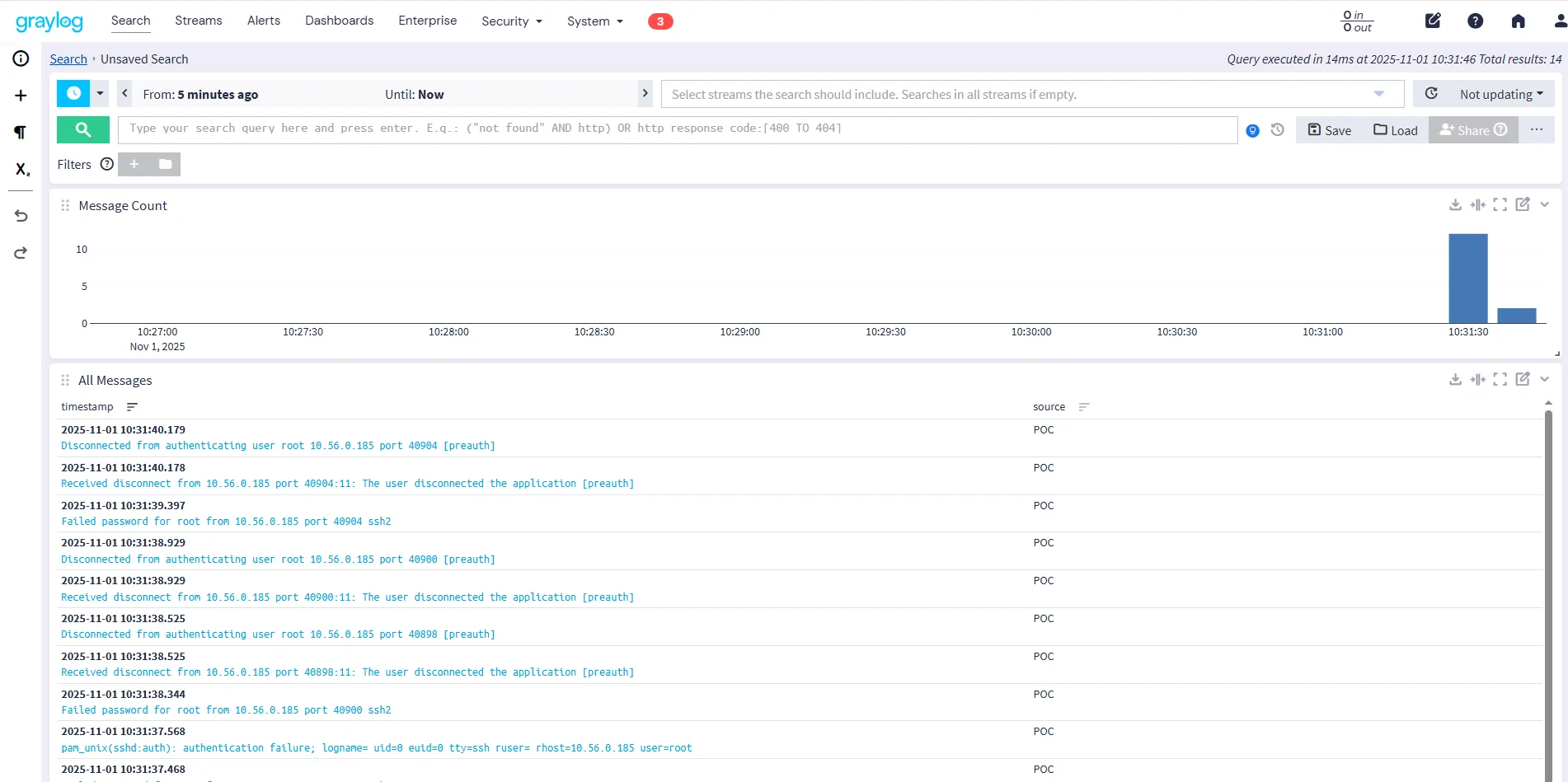This screenshot has height=782, width=1568.
Task: Click the blue clock time range icon
Action: tap(73, 93)
